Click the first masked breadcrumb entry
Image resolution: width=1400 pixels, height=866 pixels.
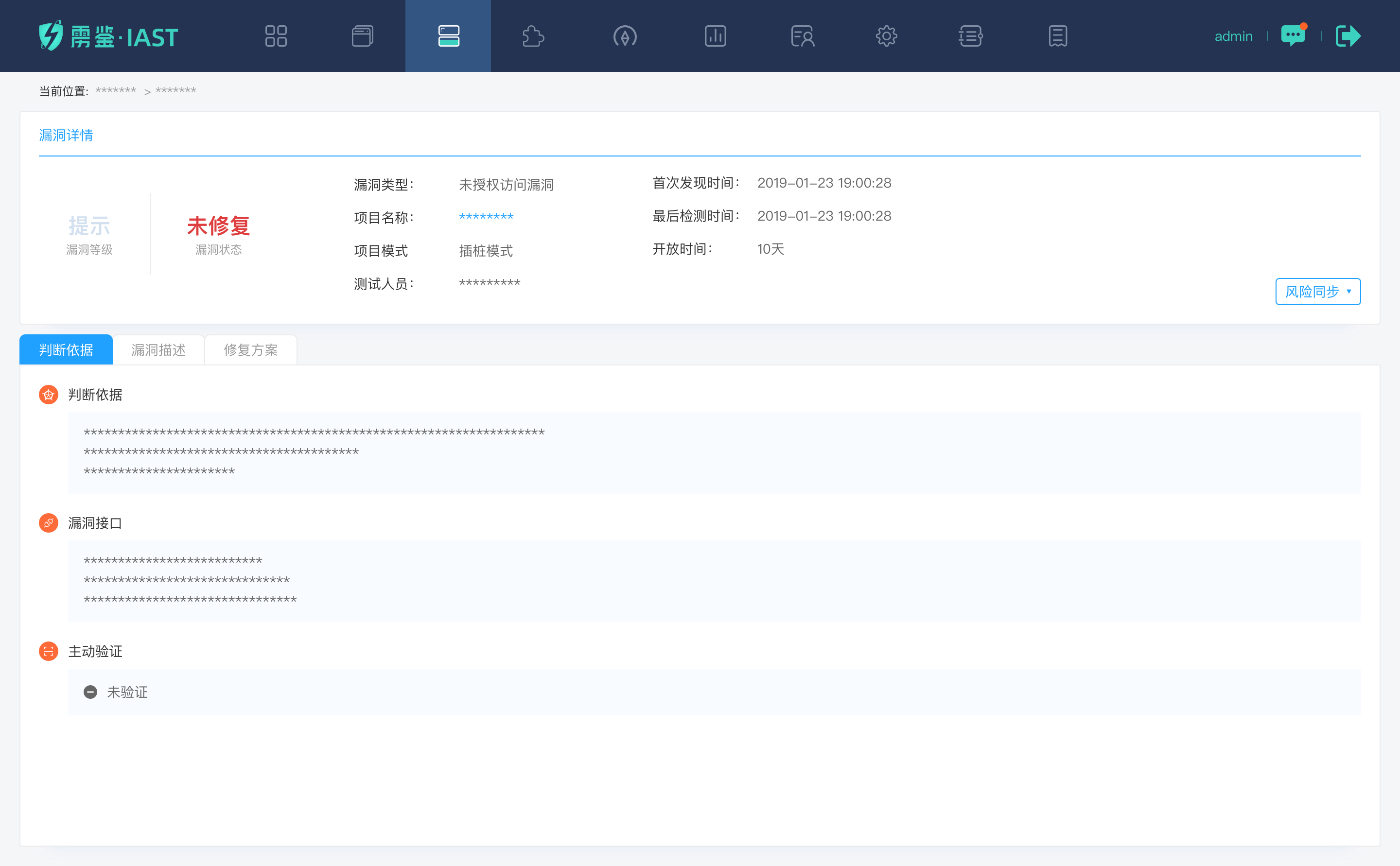(x=116, y=90)
